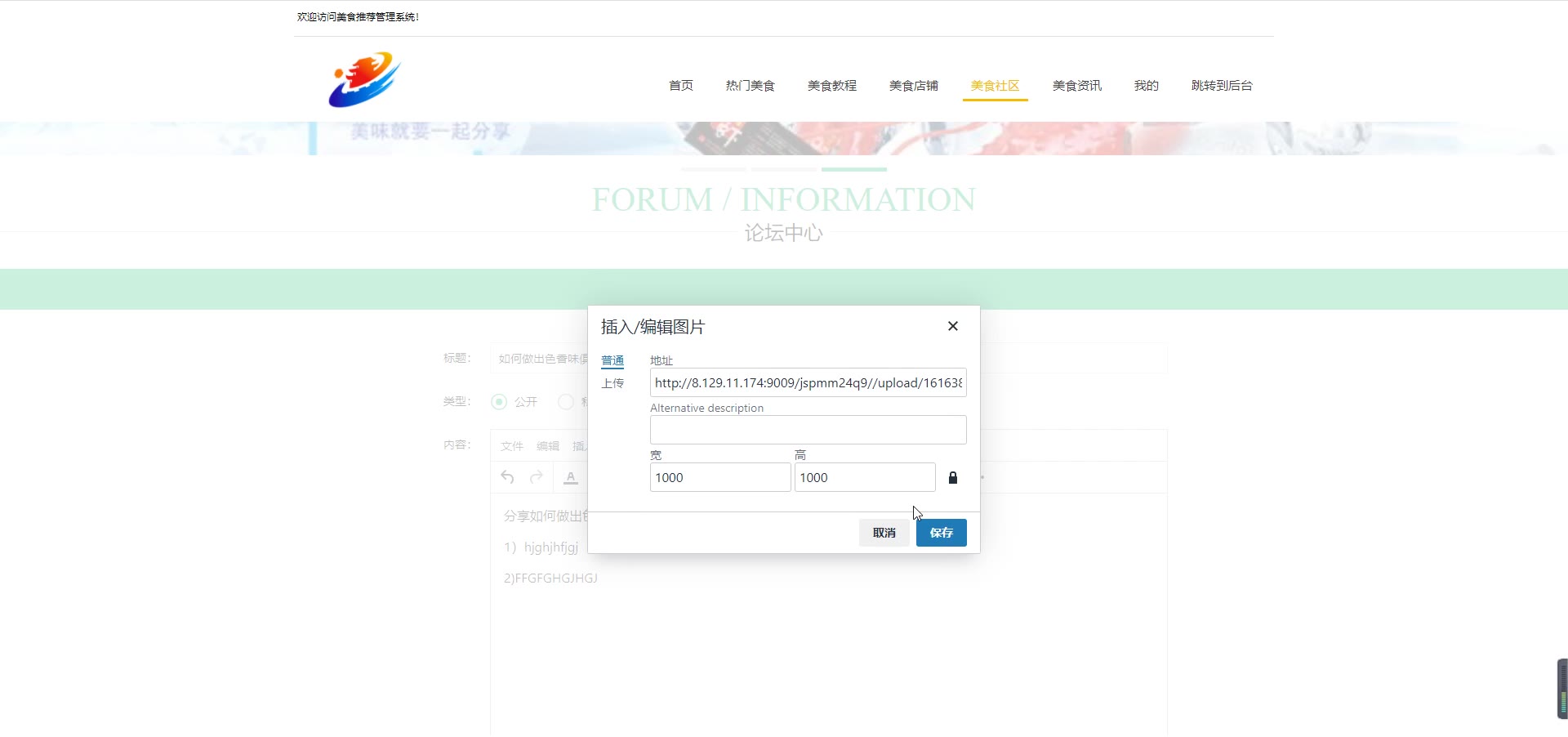This screenshot has width=1568, height=737.
Task: Click the 高 height input field
Action: tap(865, 477)
